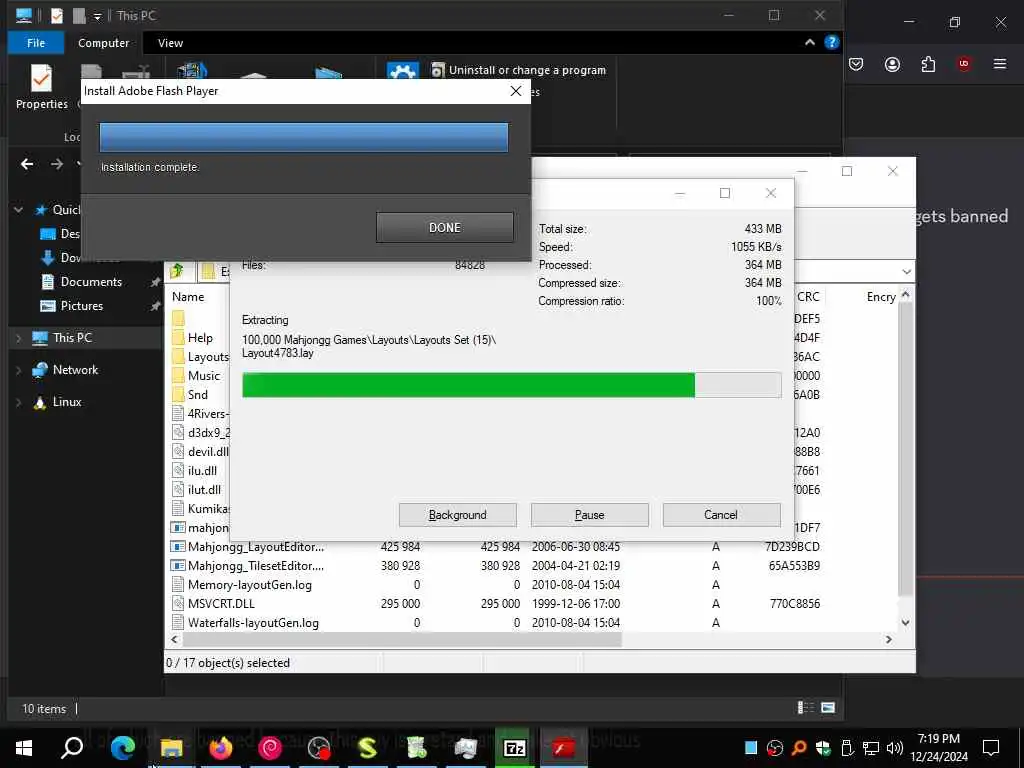Select the Help folder in 7-Zip list
Screen dimensions: 1024x768
pyautogui.click(x=200, y=338)
